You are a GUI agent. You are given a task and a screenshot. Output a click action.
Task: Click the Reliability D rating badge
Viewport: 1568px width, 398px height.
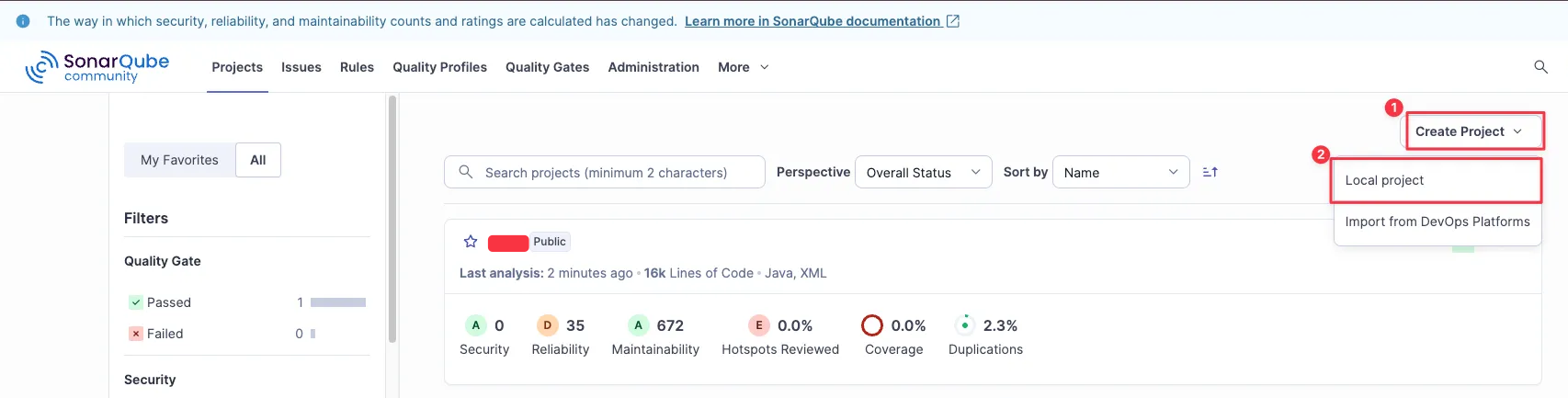[547, 325]
